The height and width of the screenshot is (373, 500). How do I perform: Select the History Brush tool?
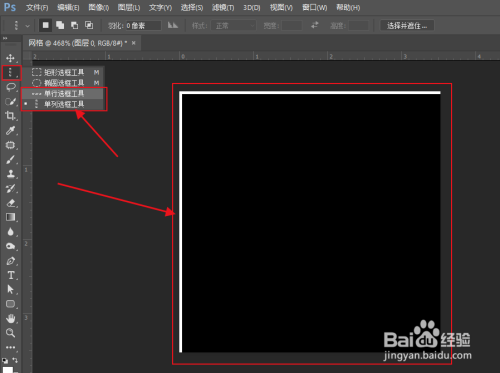(x=10, y=188)
